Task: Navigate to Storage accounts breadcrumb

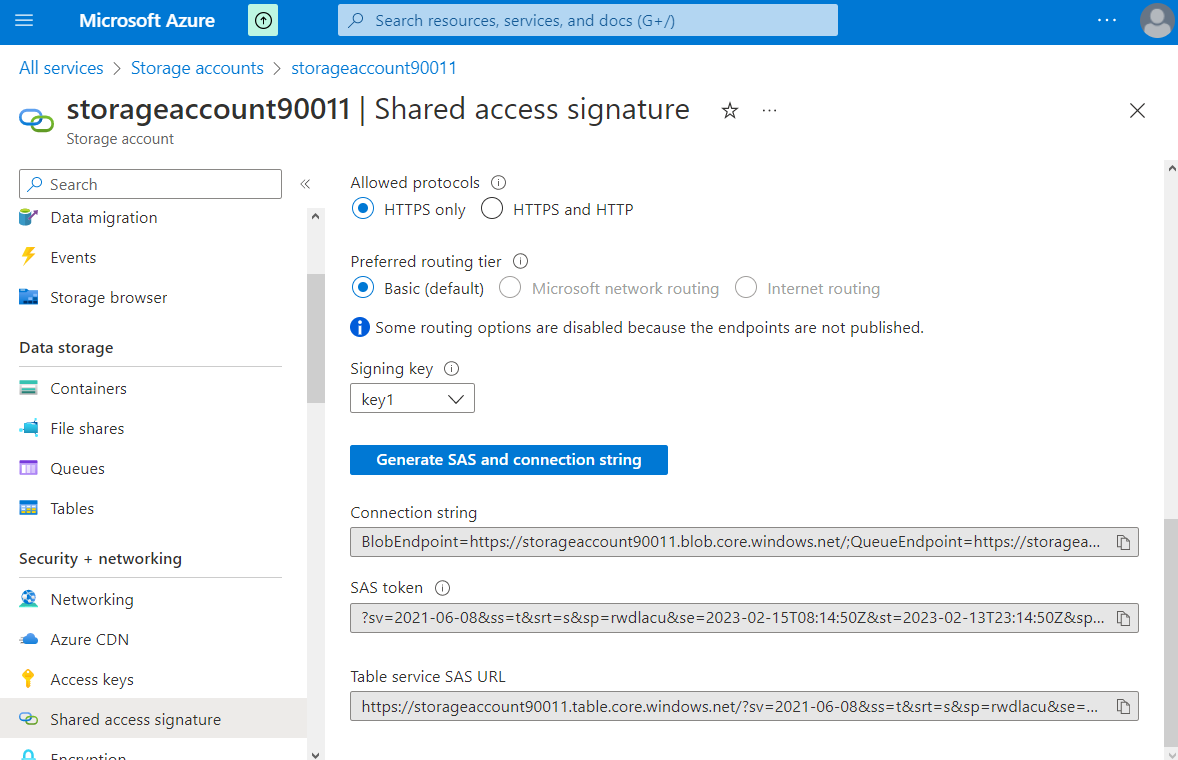Action: tap(197, 68)
